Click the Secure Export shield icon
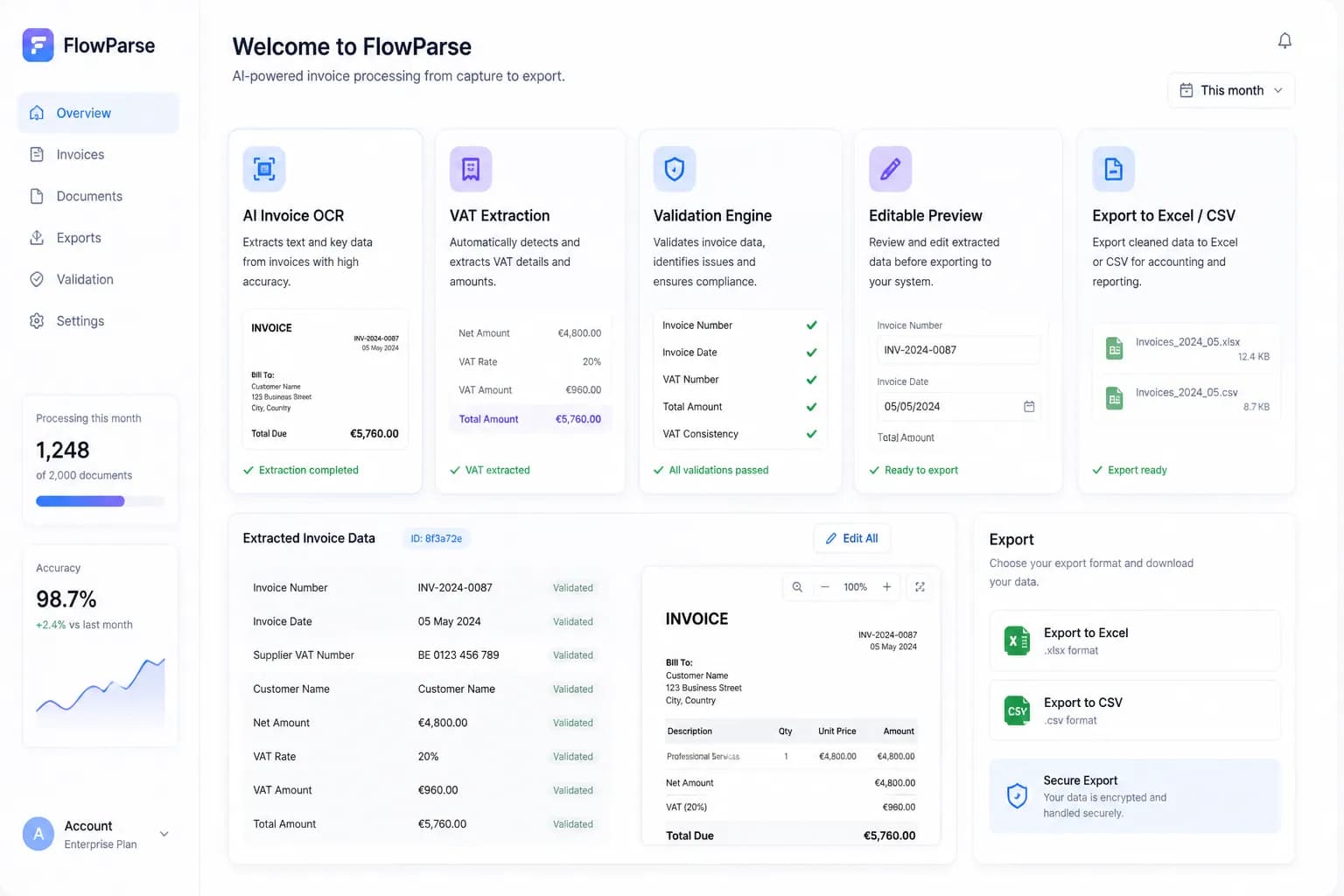The width and height of the screenshot is (1344, 896). click(x=1017, y=795)
